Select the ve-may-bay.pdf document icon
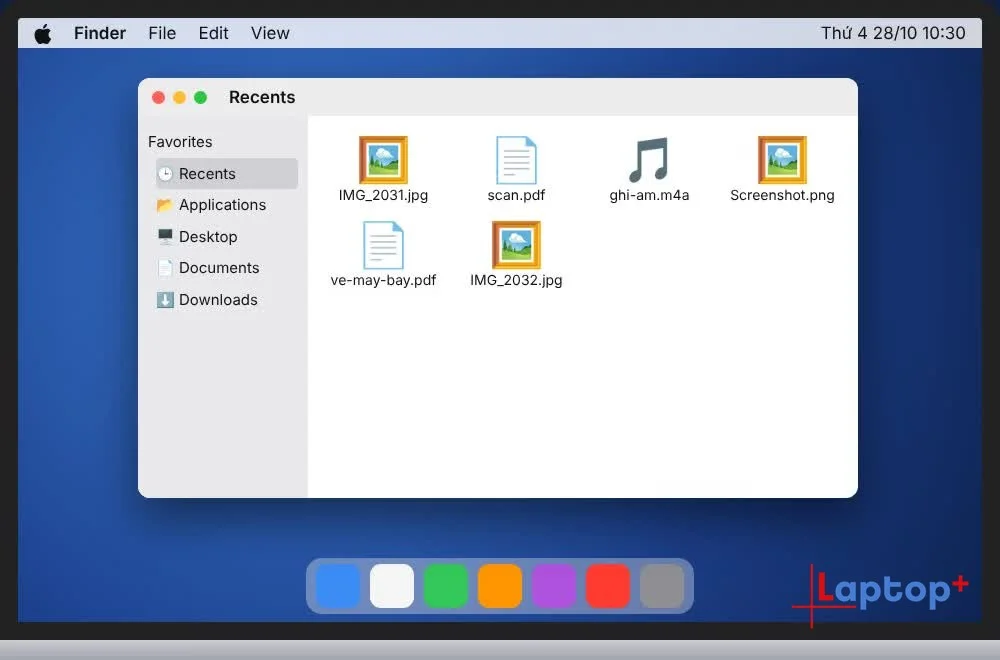This screenshot has width=1000, height=660. pos(383,245)
